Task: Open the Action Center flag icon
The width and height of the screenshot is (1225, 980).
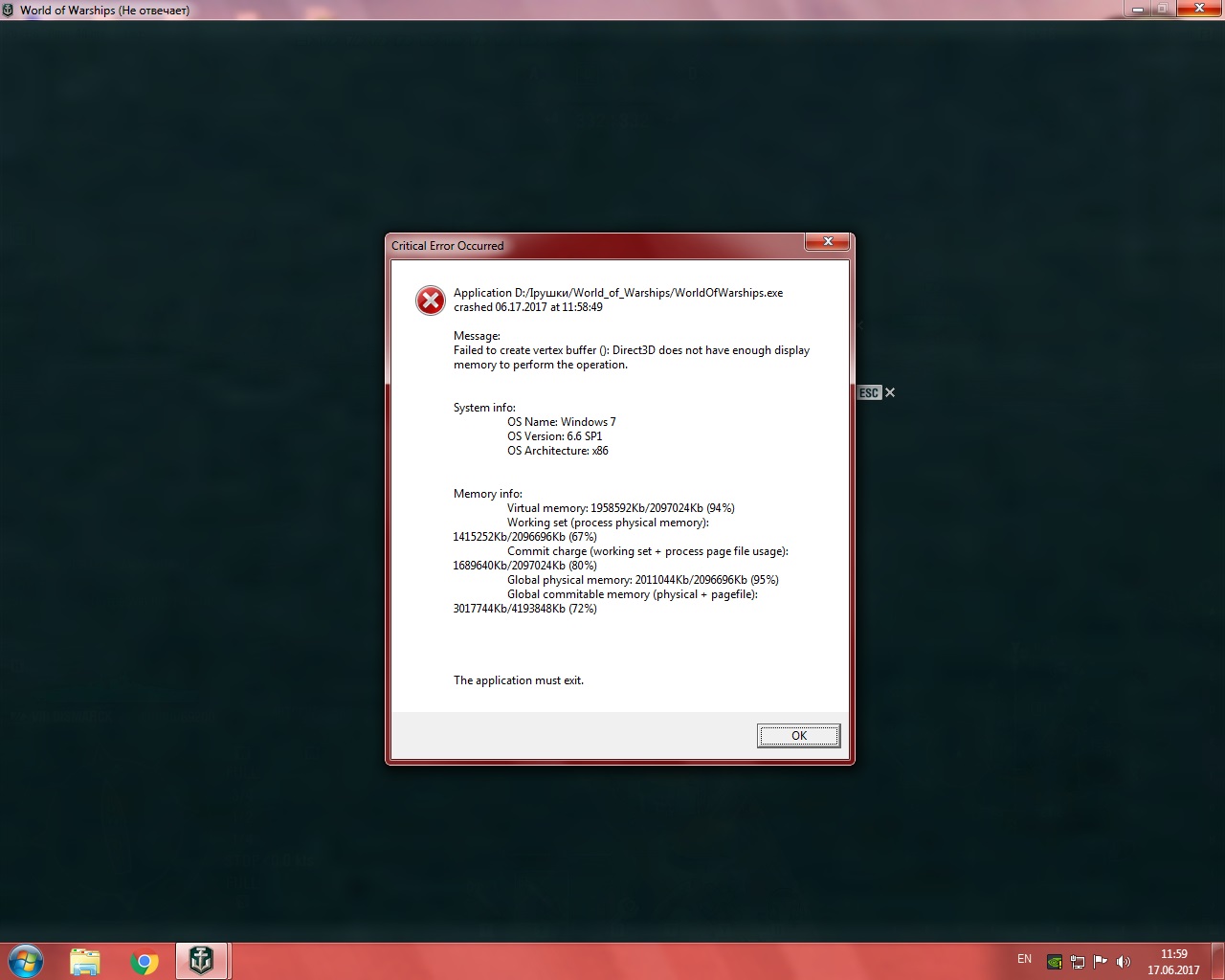Action: (1100, 962)
